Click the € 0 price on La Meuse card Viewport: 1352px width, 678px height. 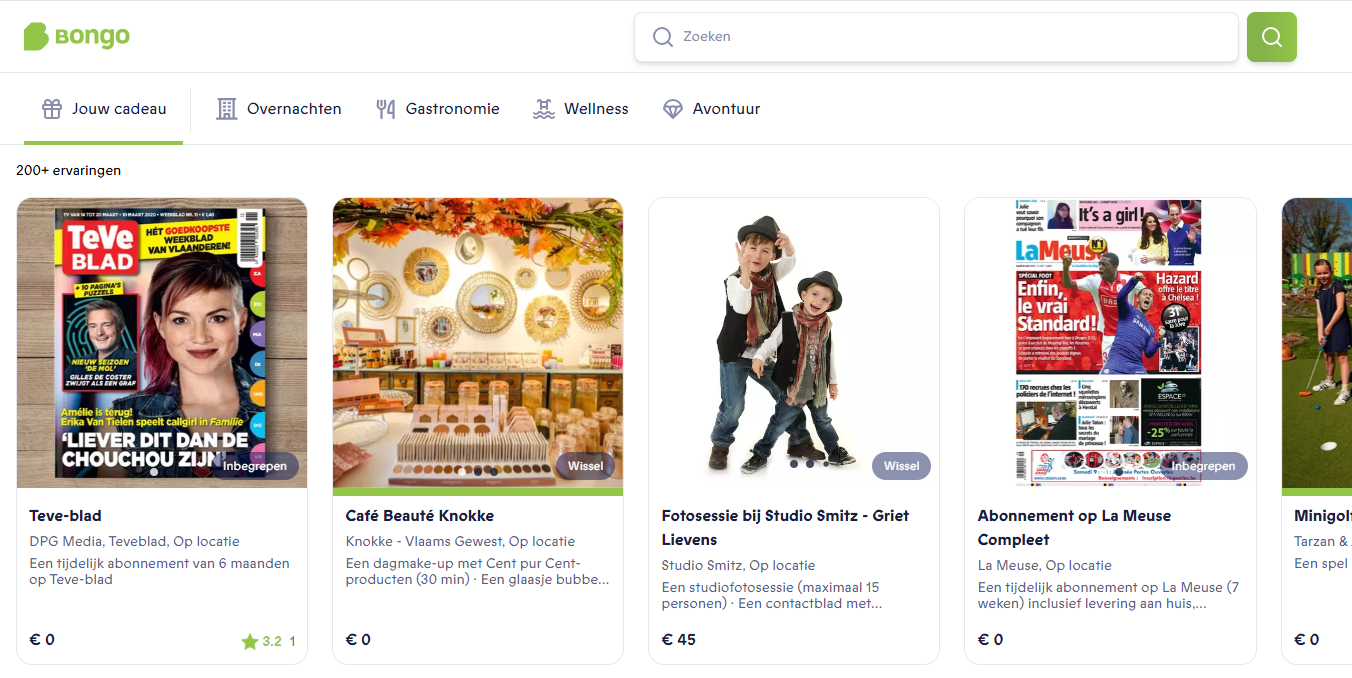990,640
